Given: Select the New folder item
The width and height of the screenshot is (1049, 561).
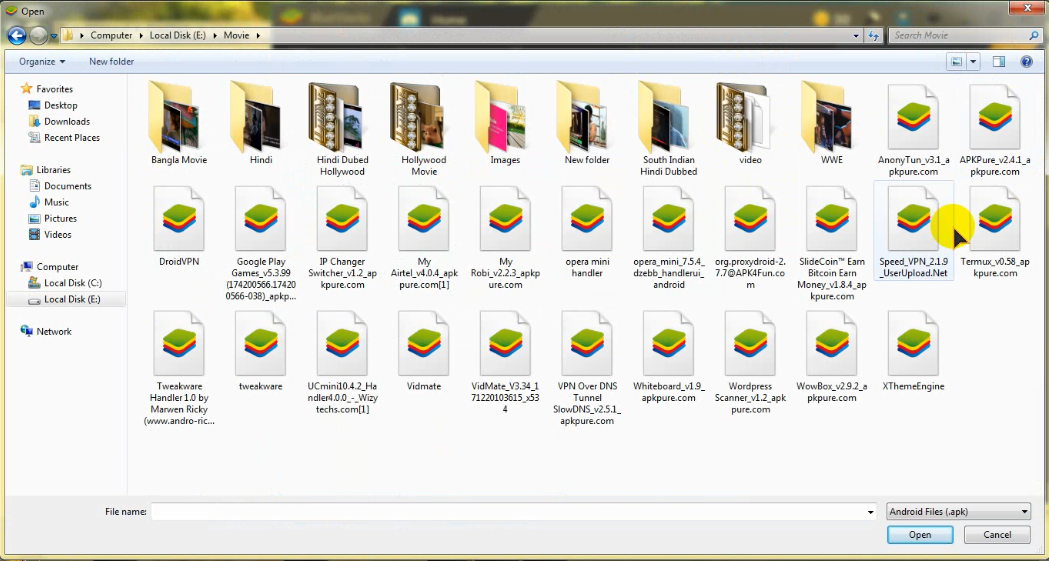Looking at the screenshot, I should [587, 122].
